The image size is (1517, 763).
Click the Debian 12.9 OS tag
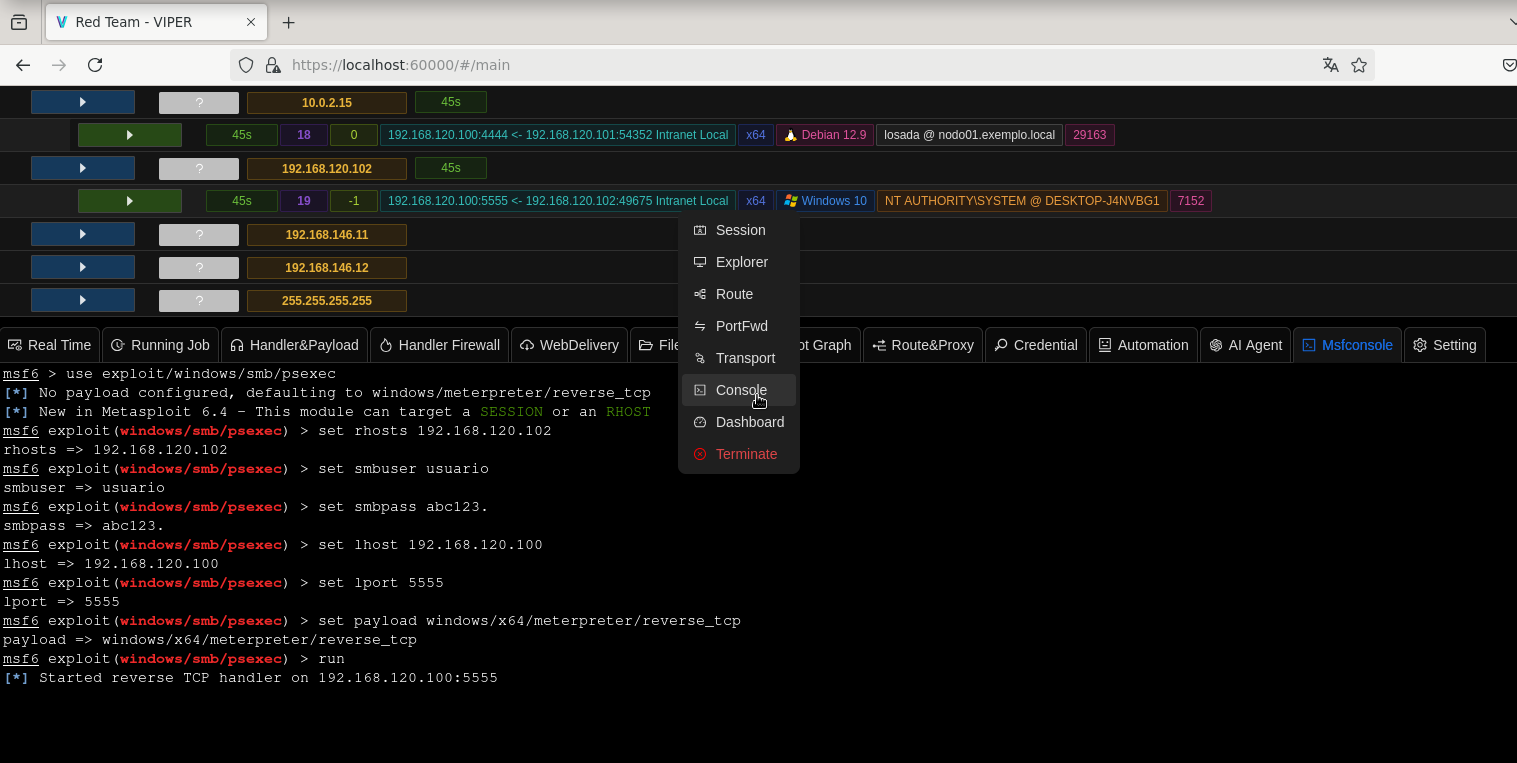[825, 135]
